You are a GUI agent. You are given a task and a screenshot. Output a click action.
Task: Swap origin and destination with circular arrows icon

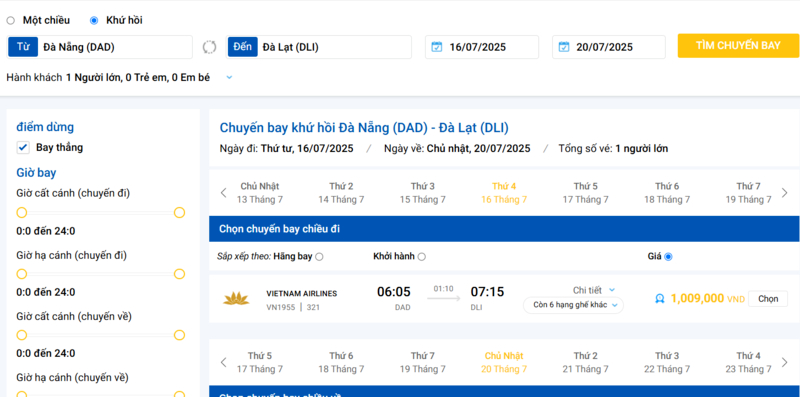[x=209, y=47]
